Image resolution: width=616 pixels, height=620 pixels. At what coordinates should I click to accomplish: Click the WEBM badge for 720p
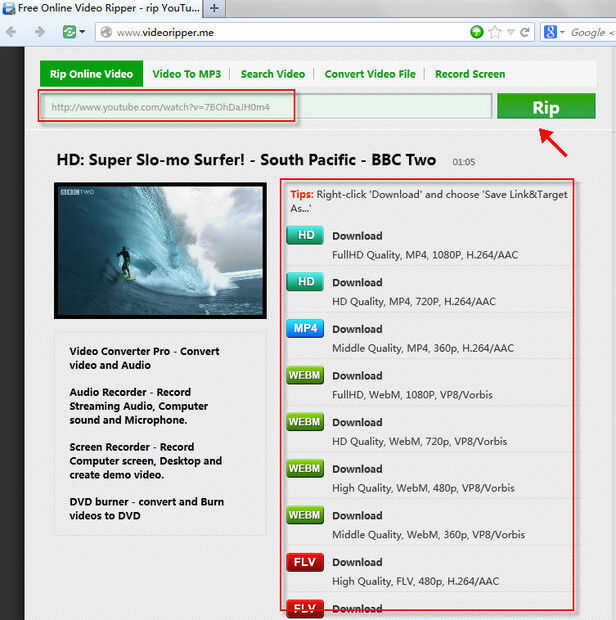[305, 422]
